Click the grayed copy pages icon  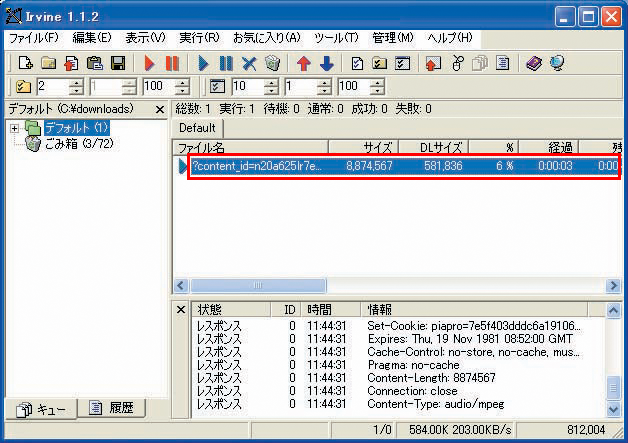coord(479,63)
